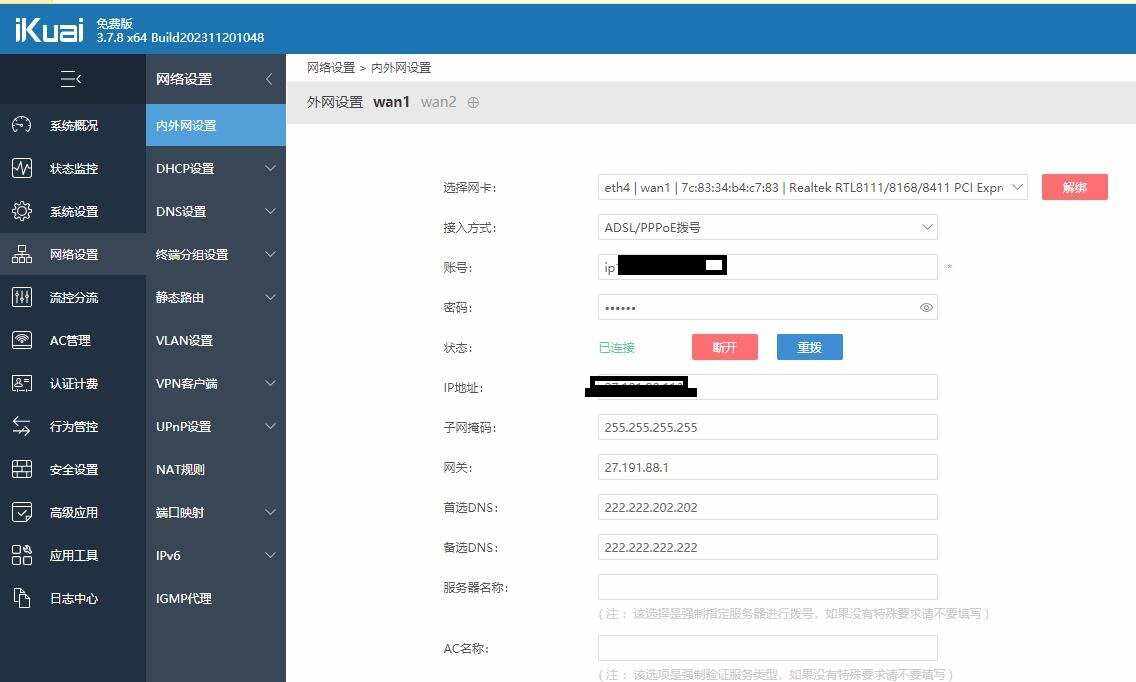The image size is (1136, 682).
Task: Open the 接入方式 ADSL/PPPoE dropdown
Action: tap(767, 227)
